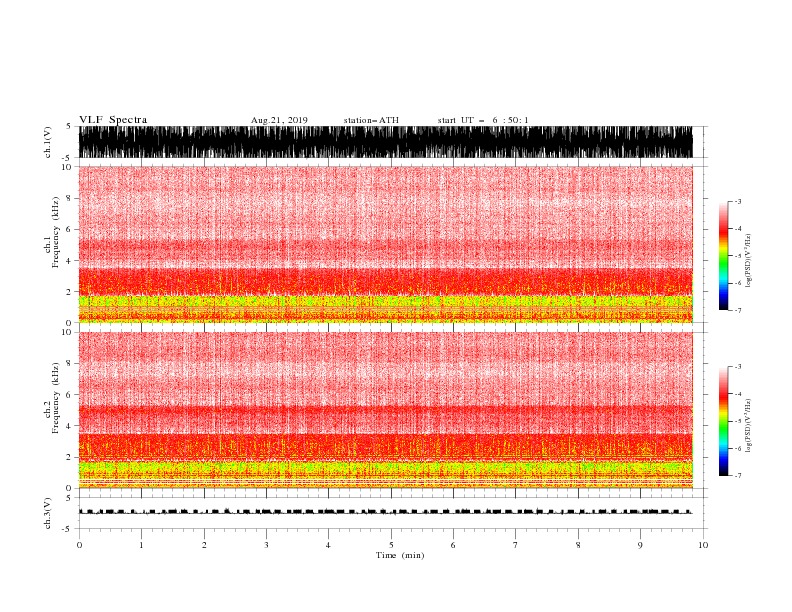Click the "2" tick on the time axis
Image resolution: width=792 pixels, height=612 pixels.
point(204,545)
